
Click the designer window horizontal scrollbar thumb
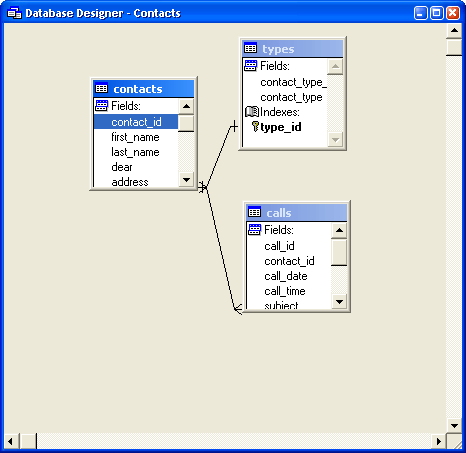coord(28,441)
